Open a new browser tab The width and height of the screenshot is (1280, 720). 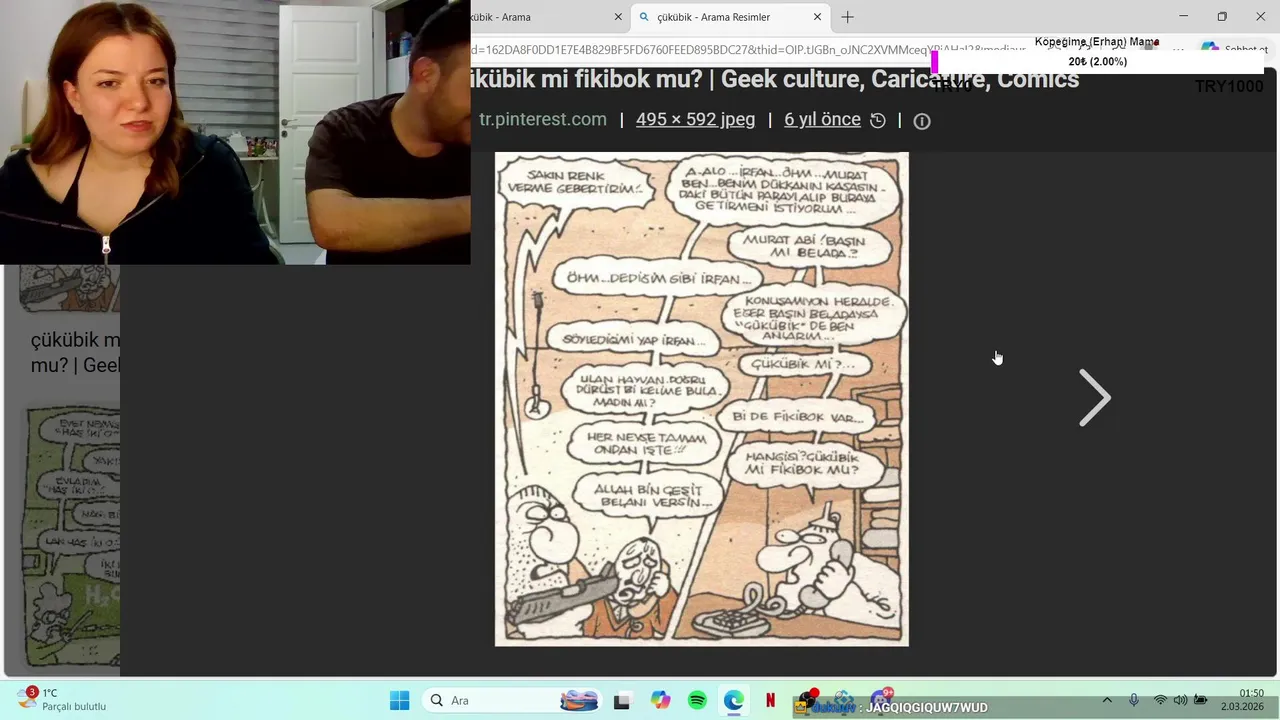click(847, 17)
